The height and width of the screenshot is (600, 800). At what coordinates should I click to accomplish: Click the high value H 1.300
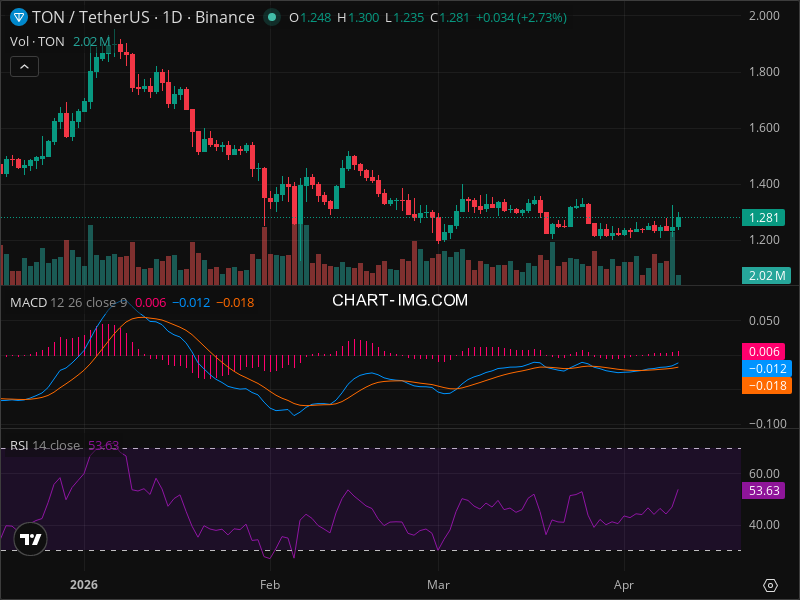pyautogui.click(x=358, y=18)
